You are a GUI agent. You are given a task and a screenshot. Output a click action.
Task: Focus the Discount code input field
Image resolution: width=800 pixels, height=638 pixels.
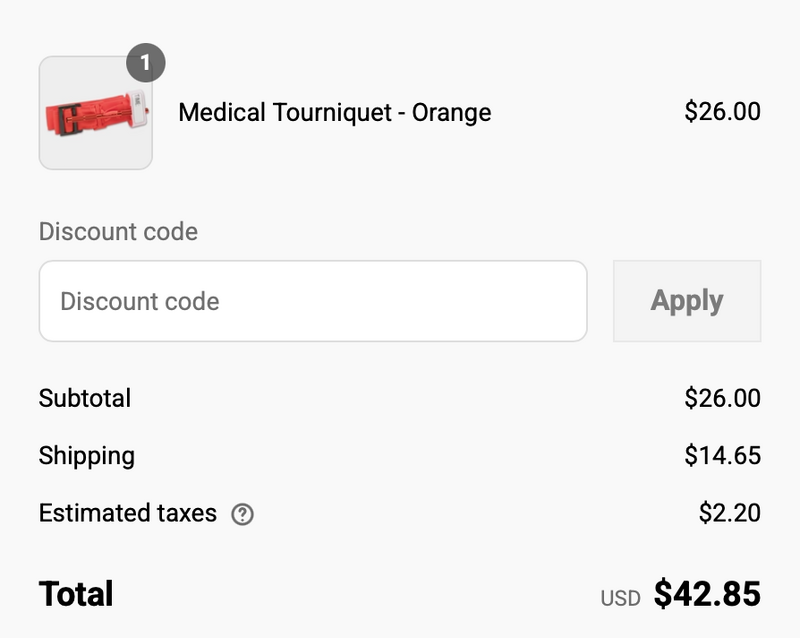coord(312,301)
